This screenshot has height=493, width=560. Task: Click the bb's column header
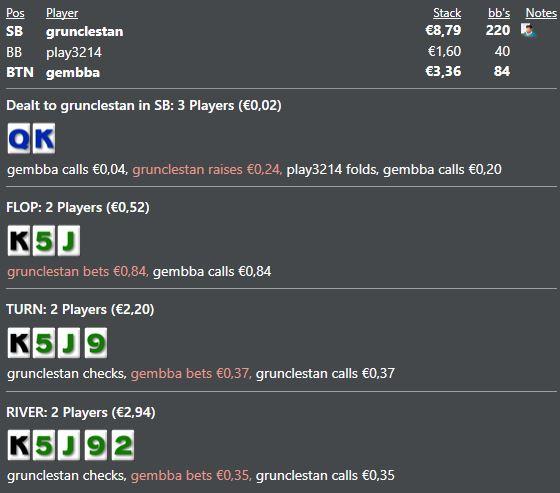(x=499, y=13)
